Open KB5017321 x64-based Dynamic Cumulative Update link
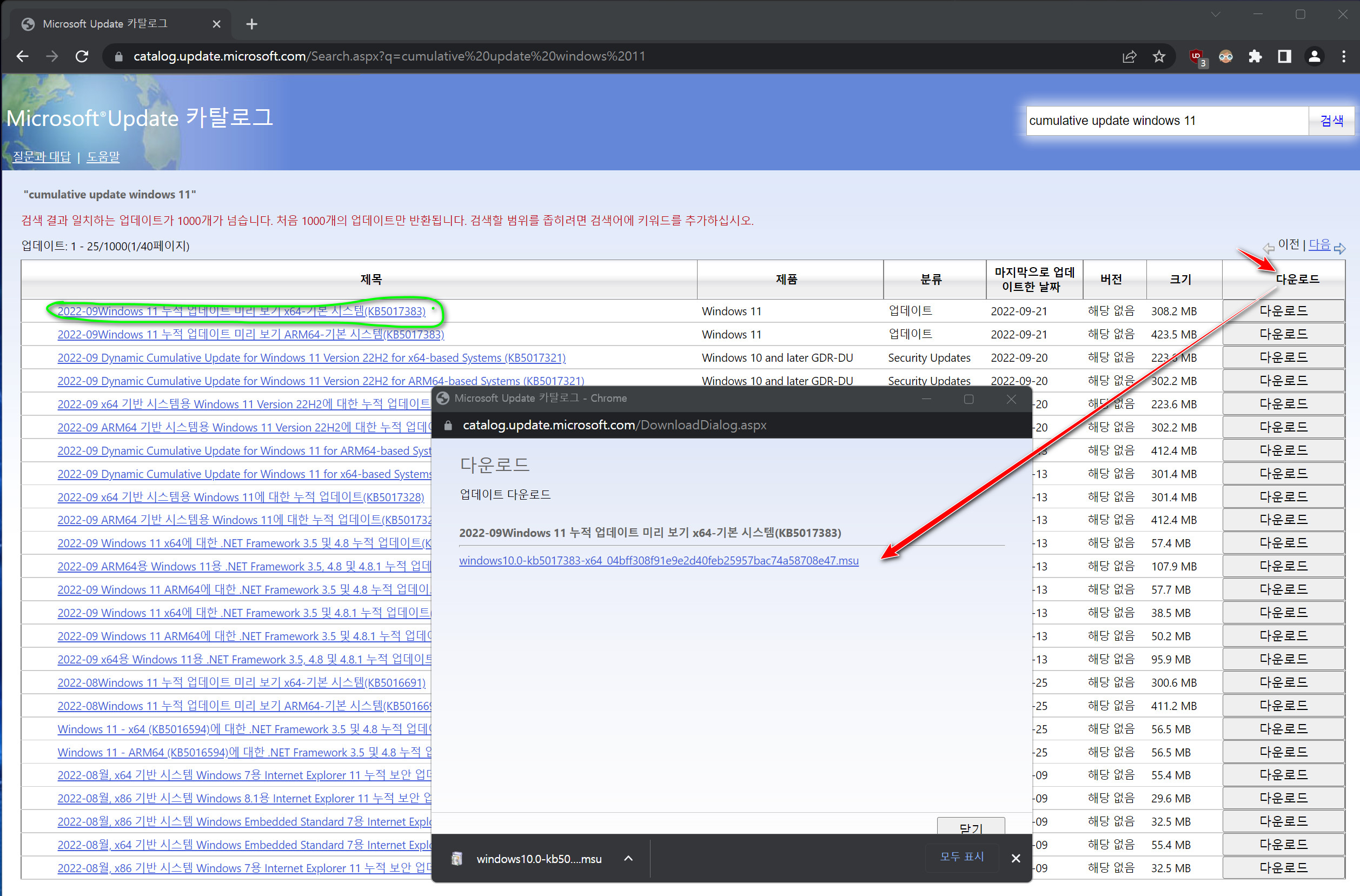 311,358
